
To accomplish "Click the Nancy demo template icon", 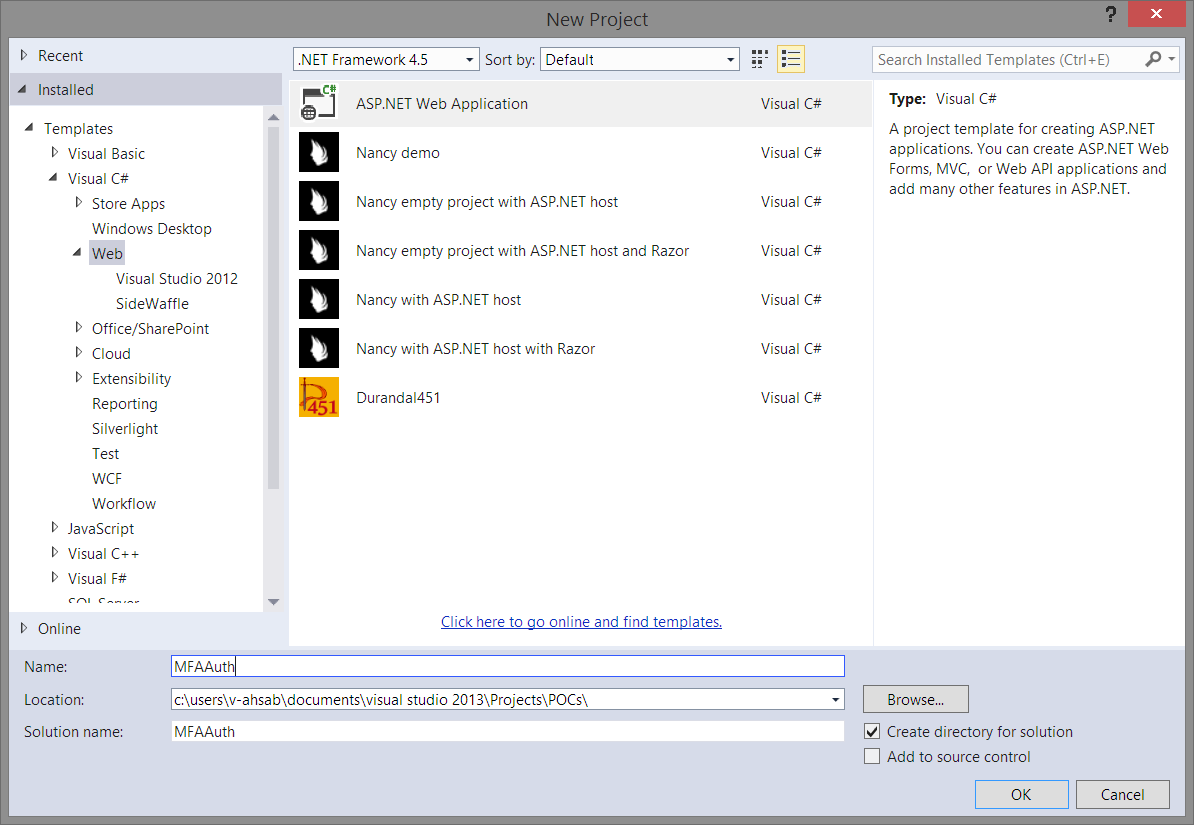I will (318, 152).
